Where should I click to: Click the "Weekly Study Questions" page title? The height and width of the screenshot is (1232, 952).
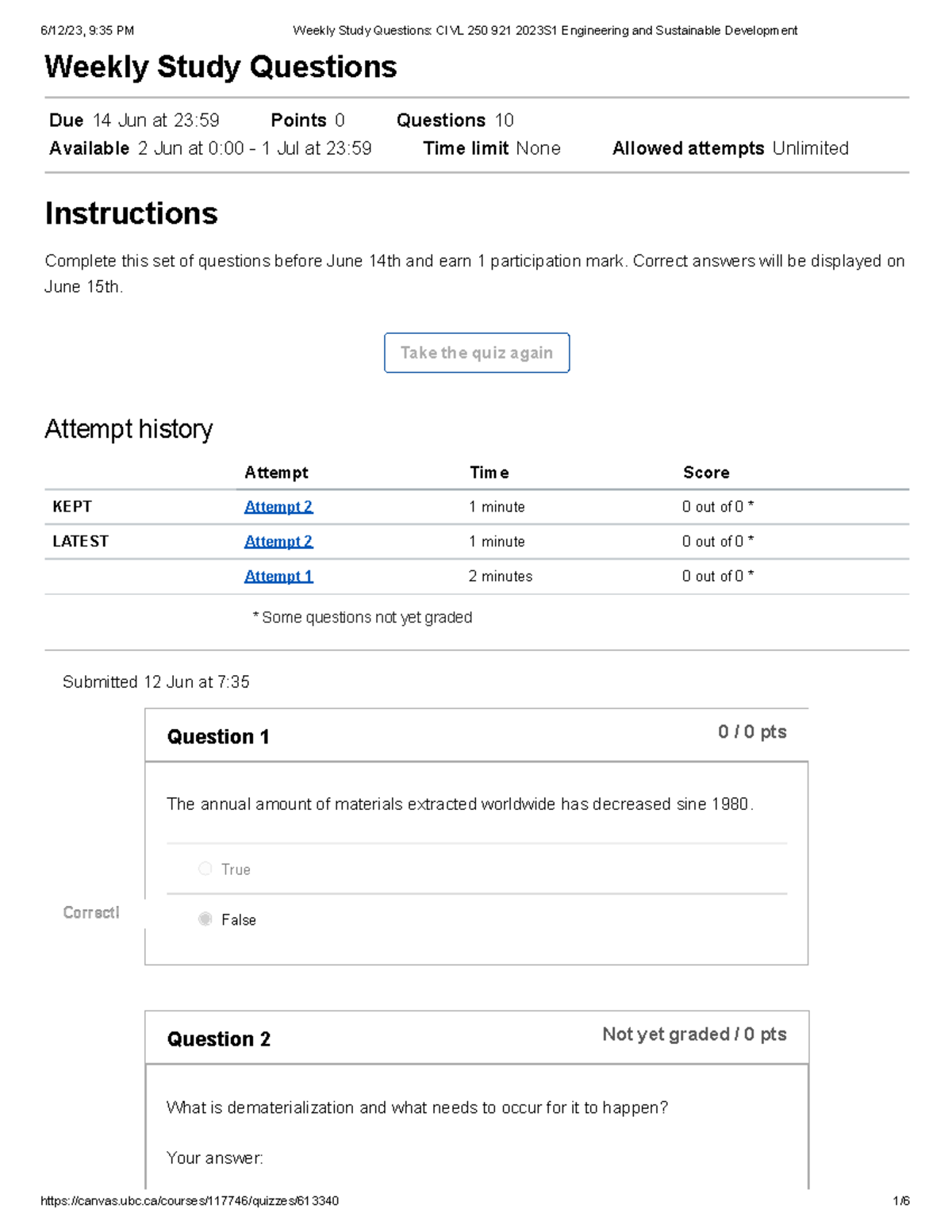pyautogui.click(x=220, y=67)
